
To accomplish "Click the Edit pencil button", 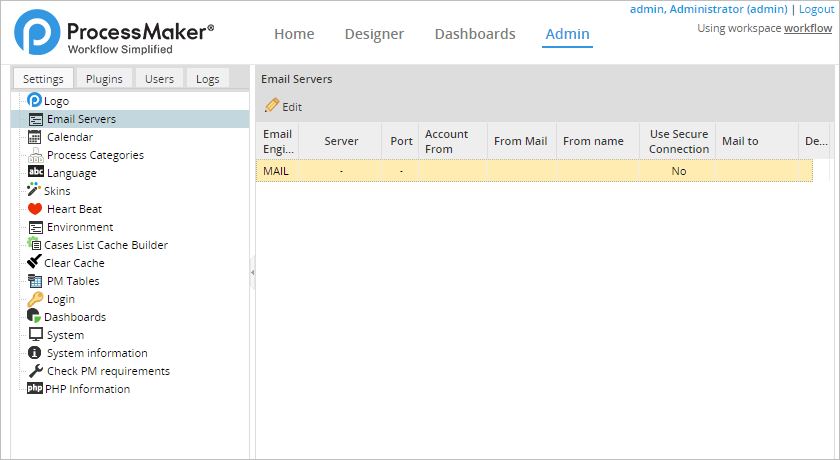I will point(283,106).
